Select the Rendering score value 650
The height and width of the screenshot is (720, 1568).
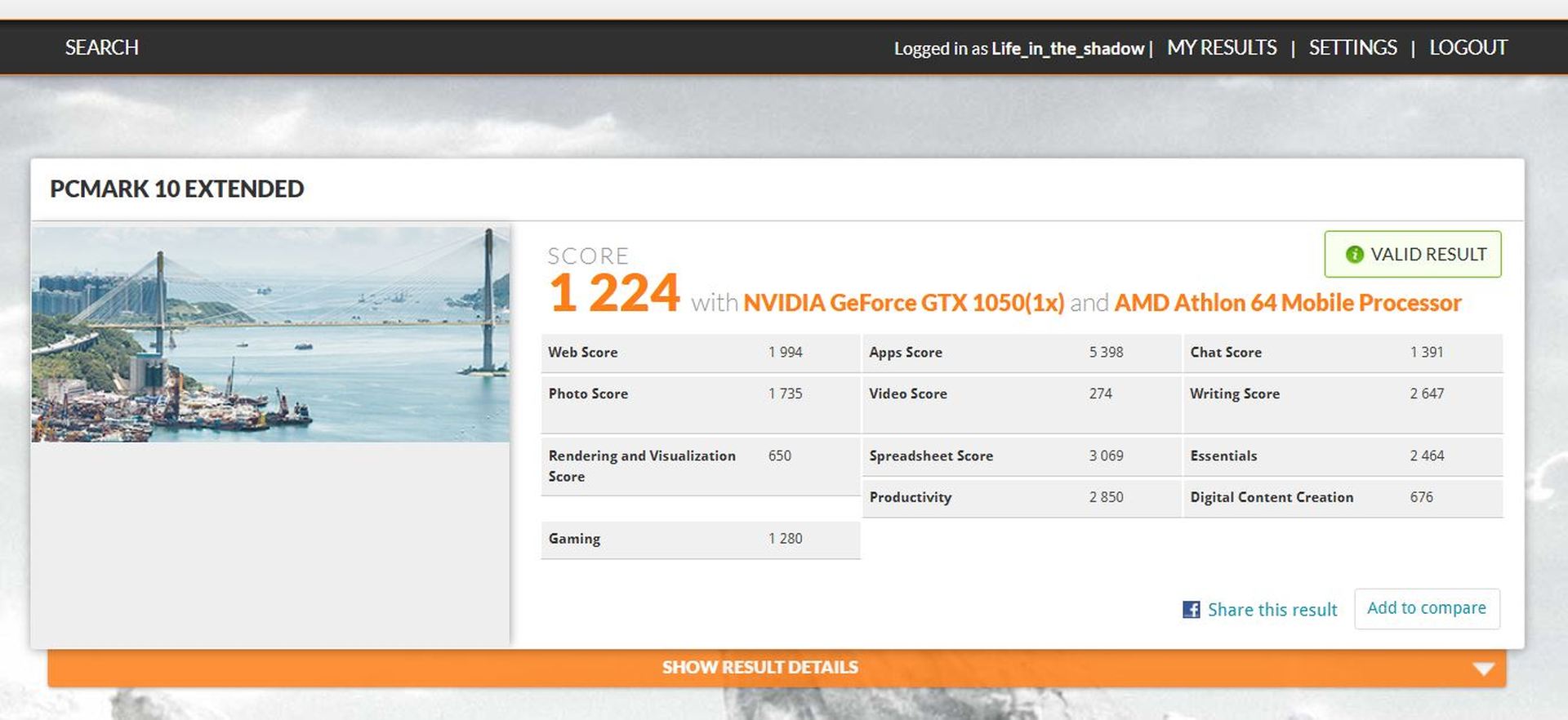(780, 456)
